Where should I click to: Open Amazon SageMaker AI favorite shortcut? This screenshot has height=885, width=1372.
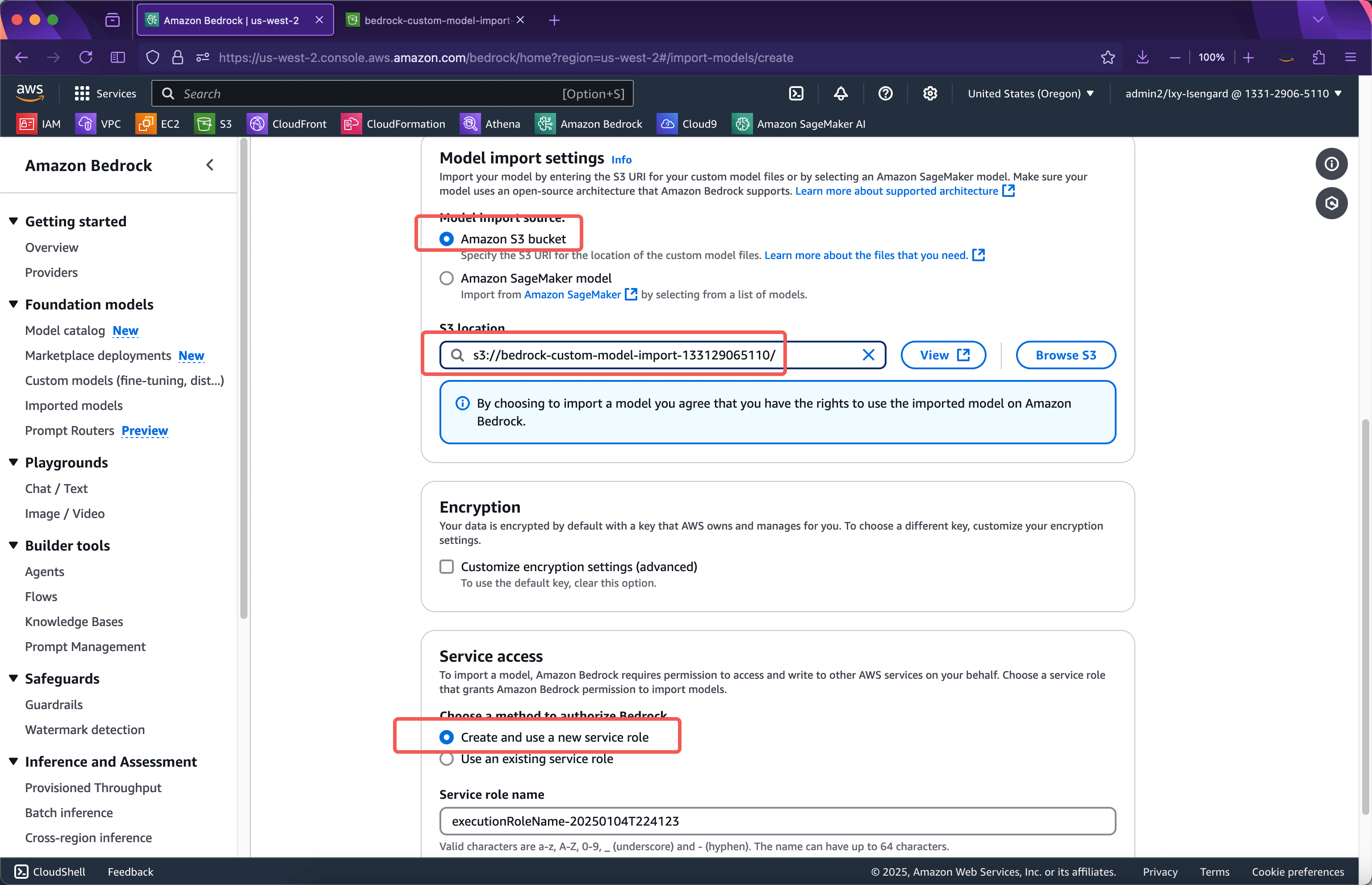click(799, 124)
